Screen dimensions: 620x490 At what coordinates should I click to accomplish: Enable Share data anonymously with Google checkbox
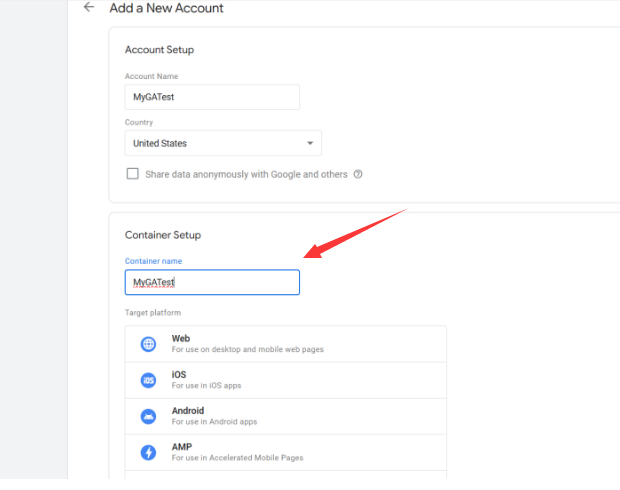coord(133,174)
